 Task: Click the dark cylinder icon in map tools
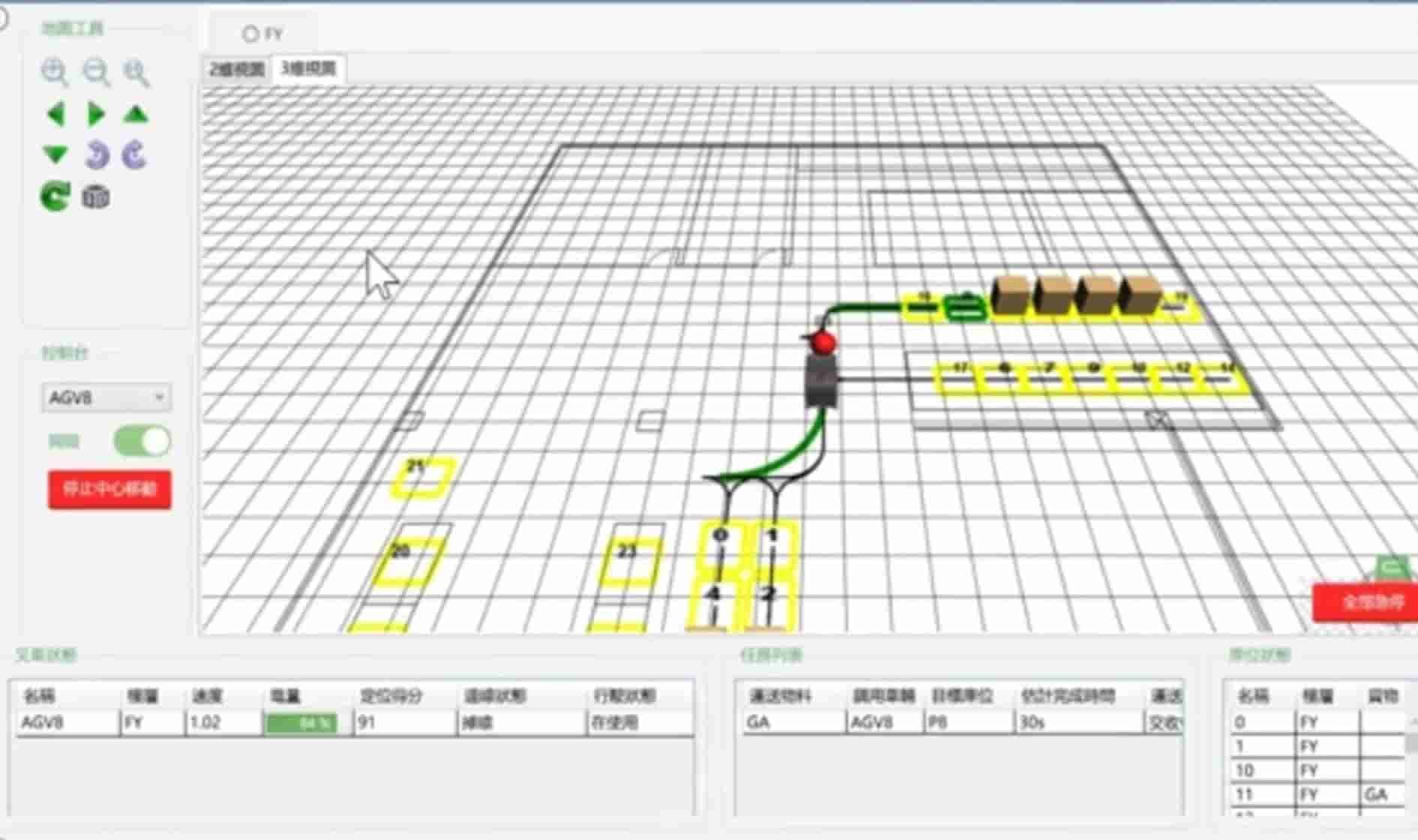[x=95, y=197]
